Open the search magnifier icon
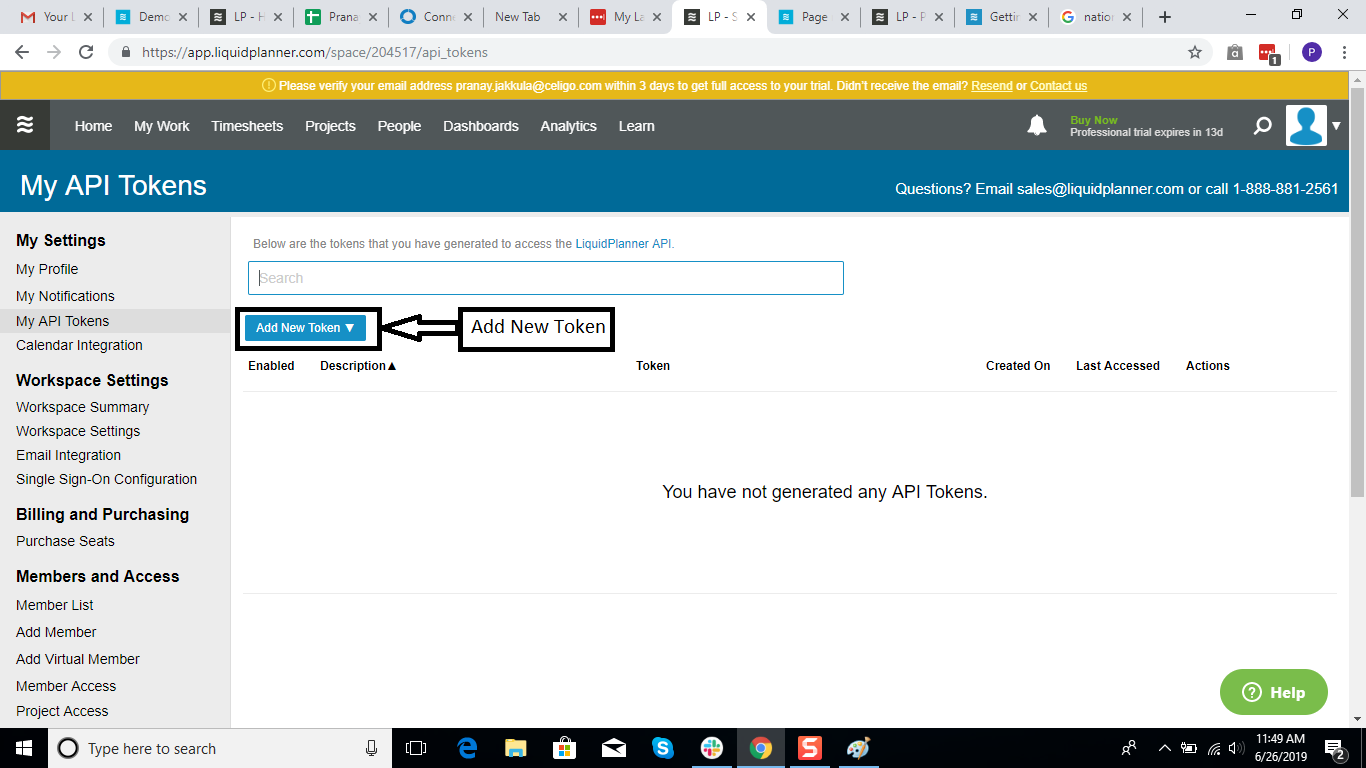The image size is (1366, 768). click(x=1263, y=126)
